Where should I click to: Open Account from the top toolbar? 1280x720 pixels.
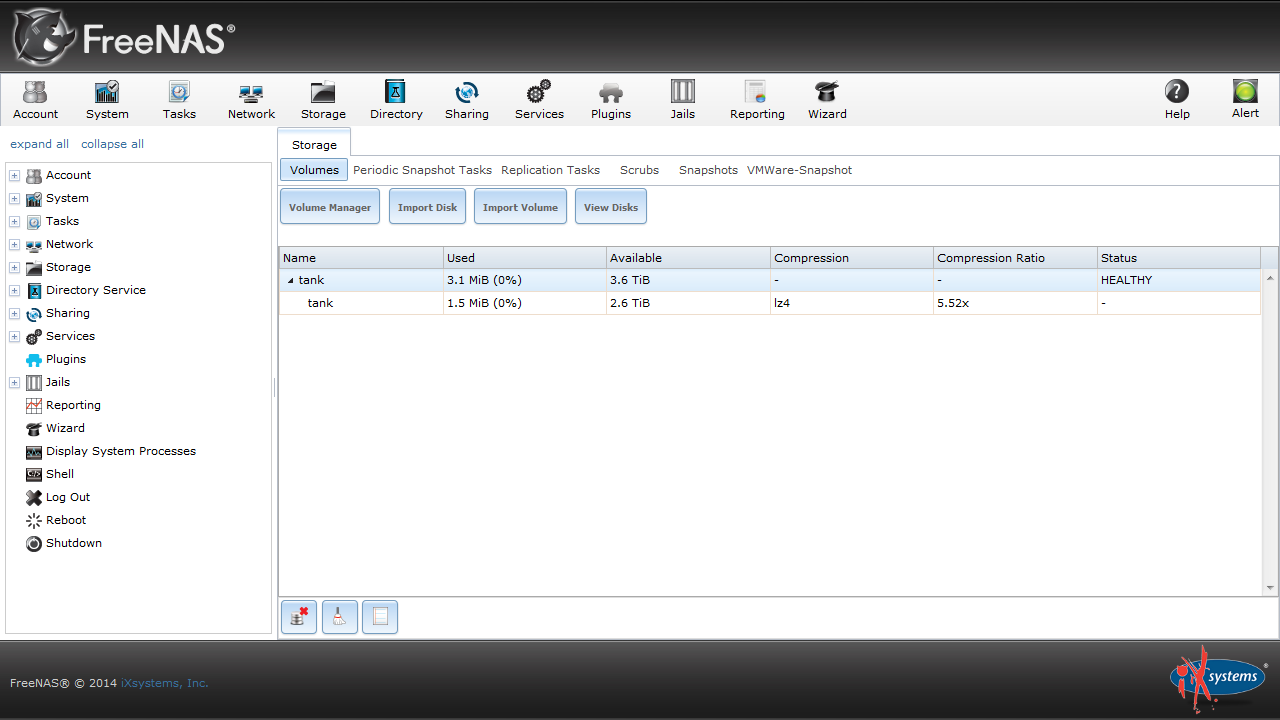(35, 100)
